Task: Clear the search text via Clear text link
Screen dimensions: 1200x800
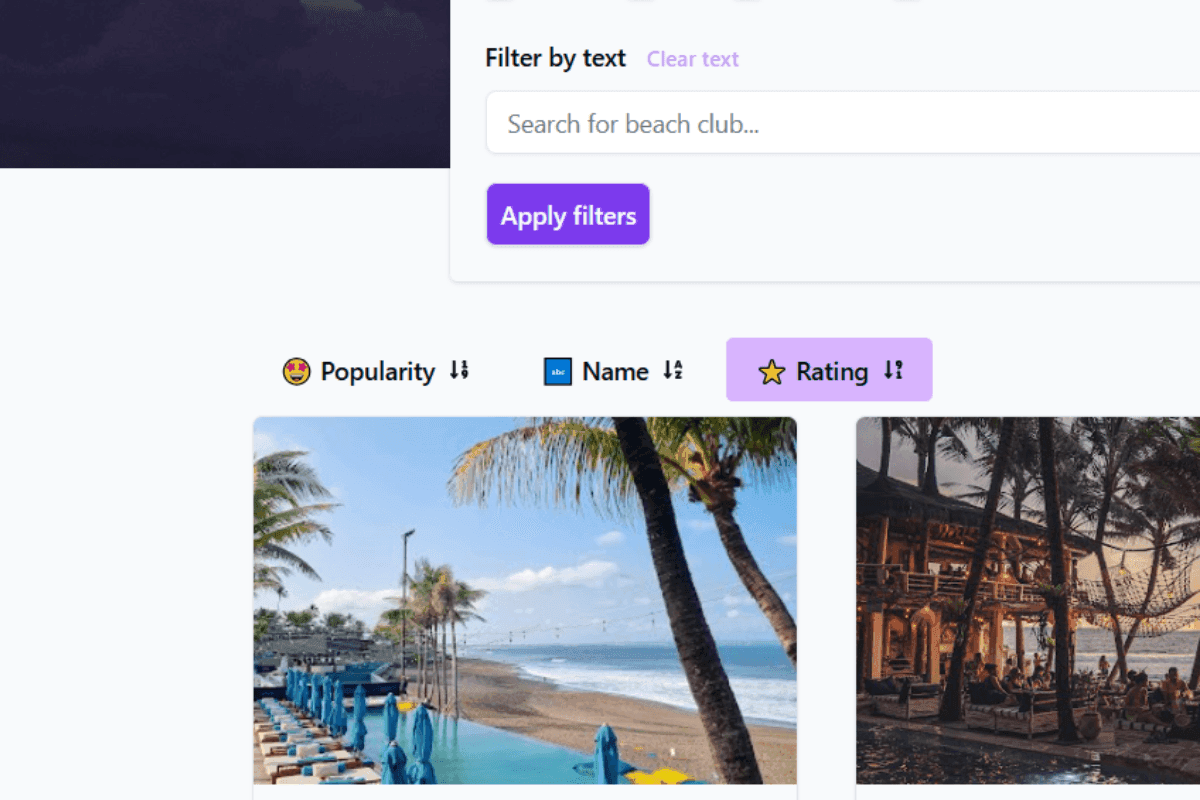Action: click(x=693, y=59)
